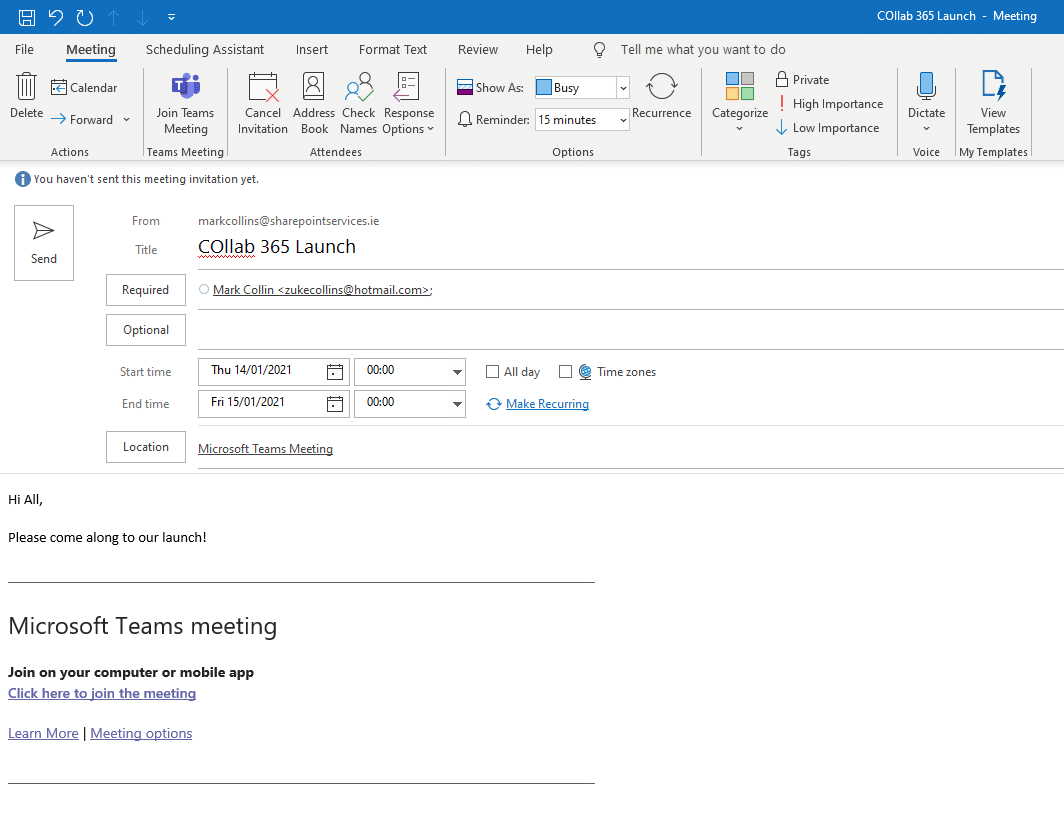
Task: Open the Address Book
Action: pyautogui.click(x=314, y=104)
